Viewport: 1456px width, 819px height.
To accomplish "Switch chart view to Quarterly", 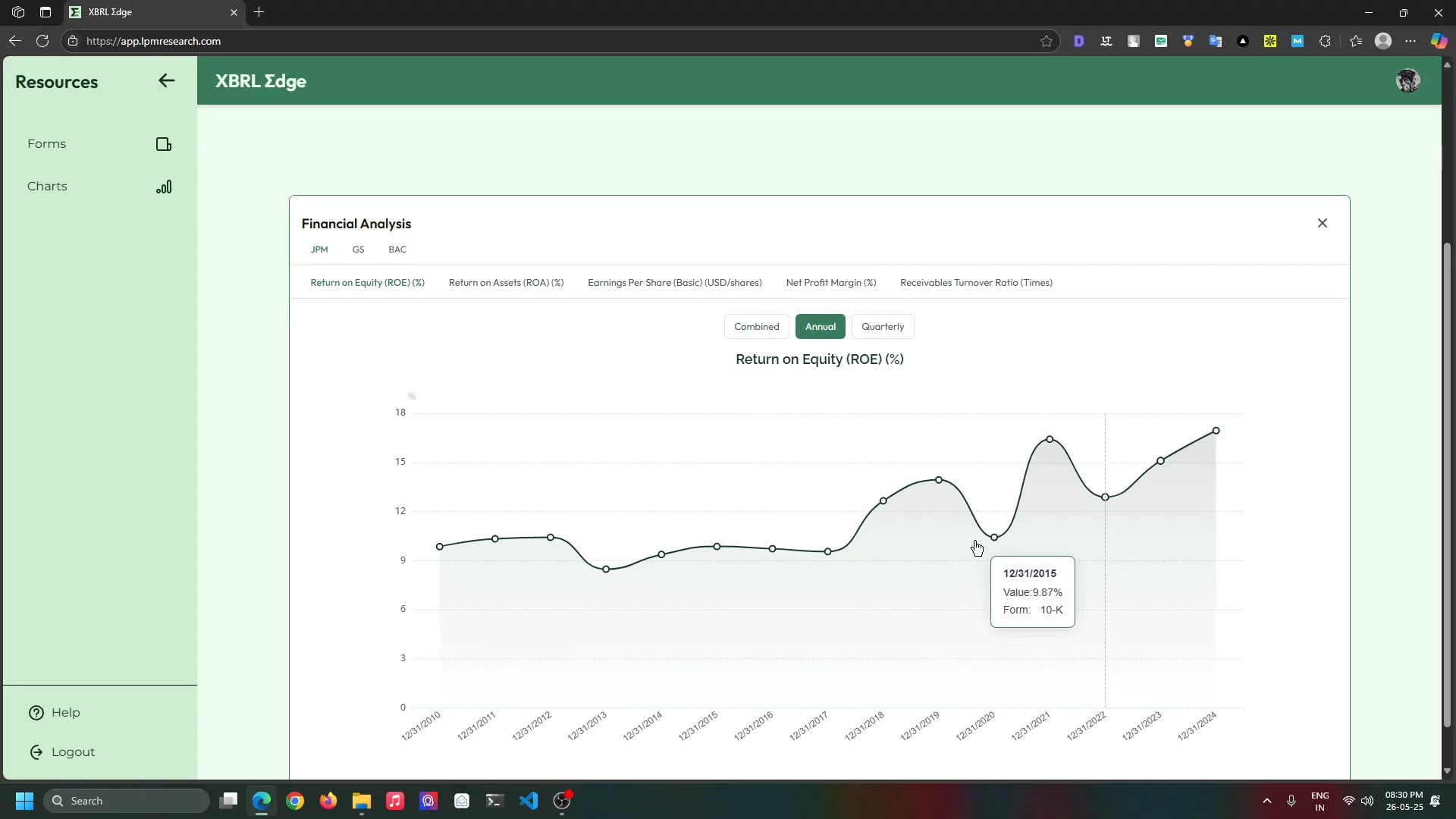I will [x=883, y=327].
